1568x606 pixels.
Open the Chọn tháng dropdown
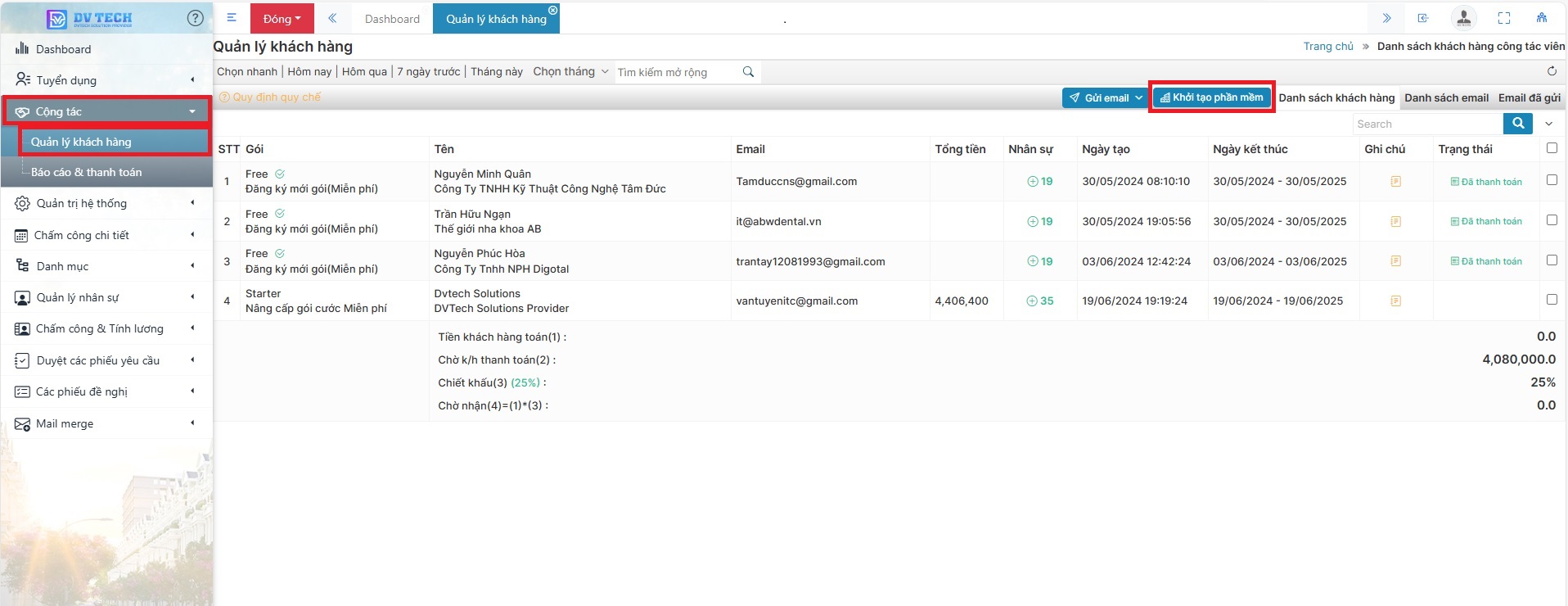(570, 72)
